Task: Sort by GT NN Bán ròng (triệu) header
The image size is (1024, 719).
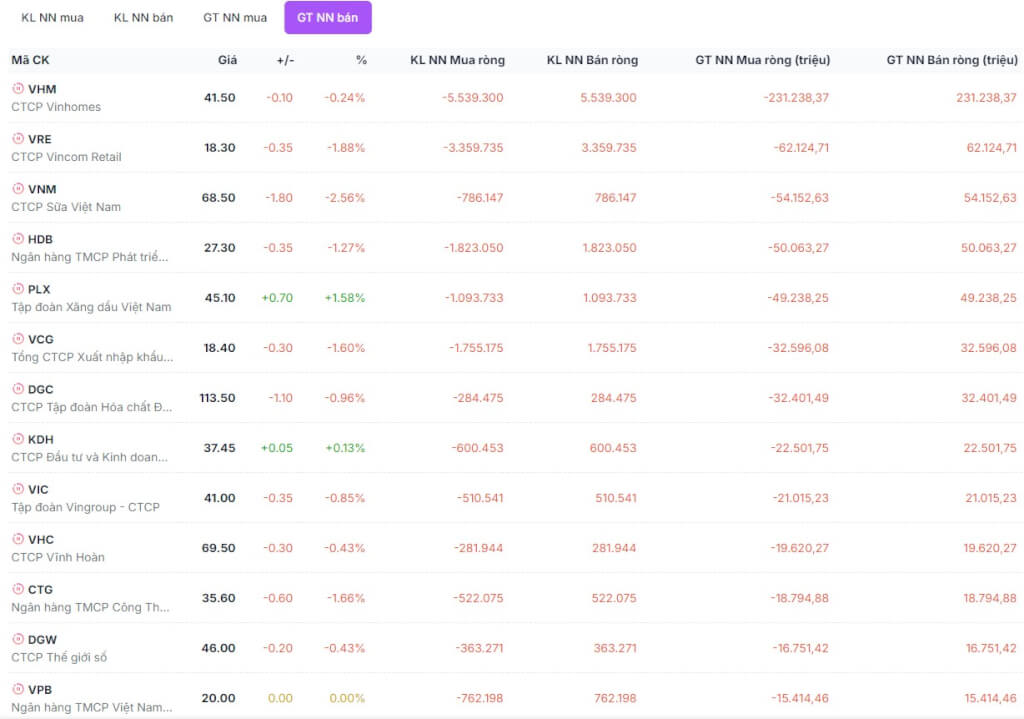Action: pos(952,60)
